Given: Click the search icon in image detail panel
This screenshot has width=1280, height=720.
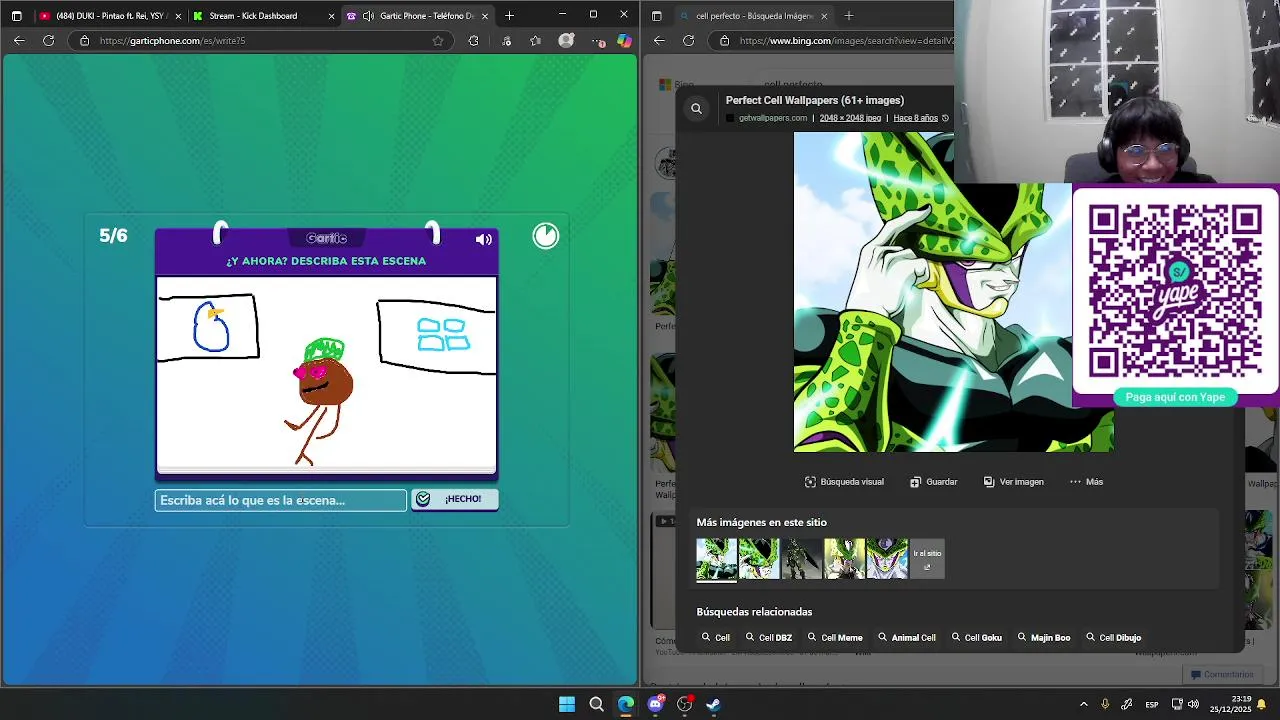Looking at the screenshot, I should click(x=697, y=108).
